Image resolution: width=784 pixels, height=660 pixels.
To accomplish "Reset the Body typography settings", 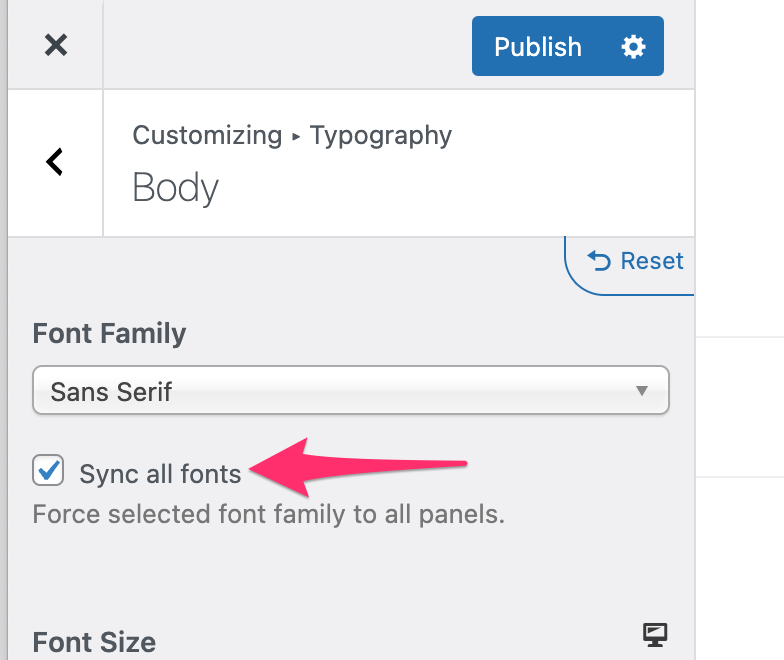I will (635, 260).
